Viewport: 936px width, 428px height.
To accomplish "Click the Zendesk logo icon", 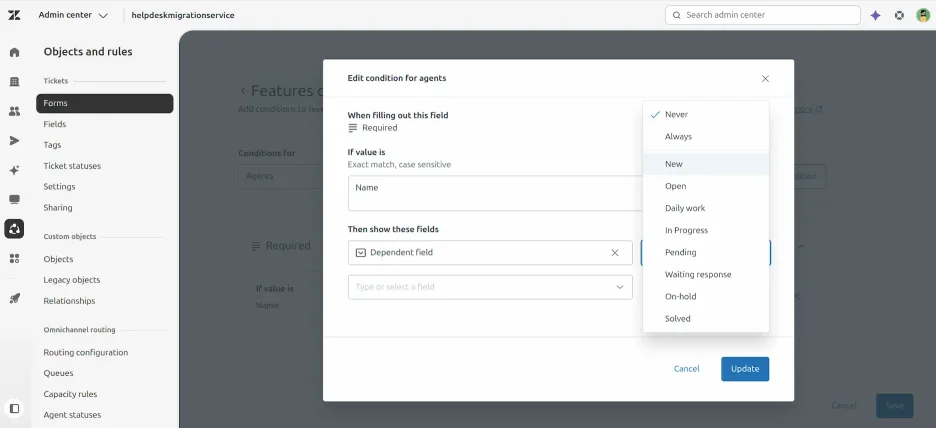I will (14, 15).
